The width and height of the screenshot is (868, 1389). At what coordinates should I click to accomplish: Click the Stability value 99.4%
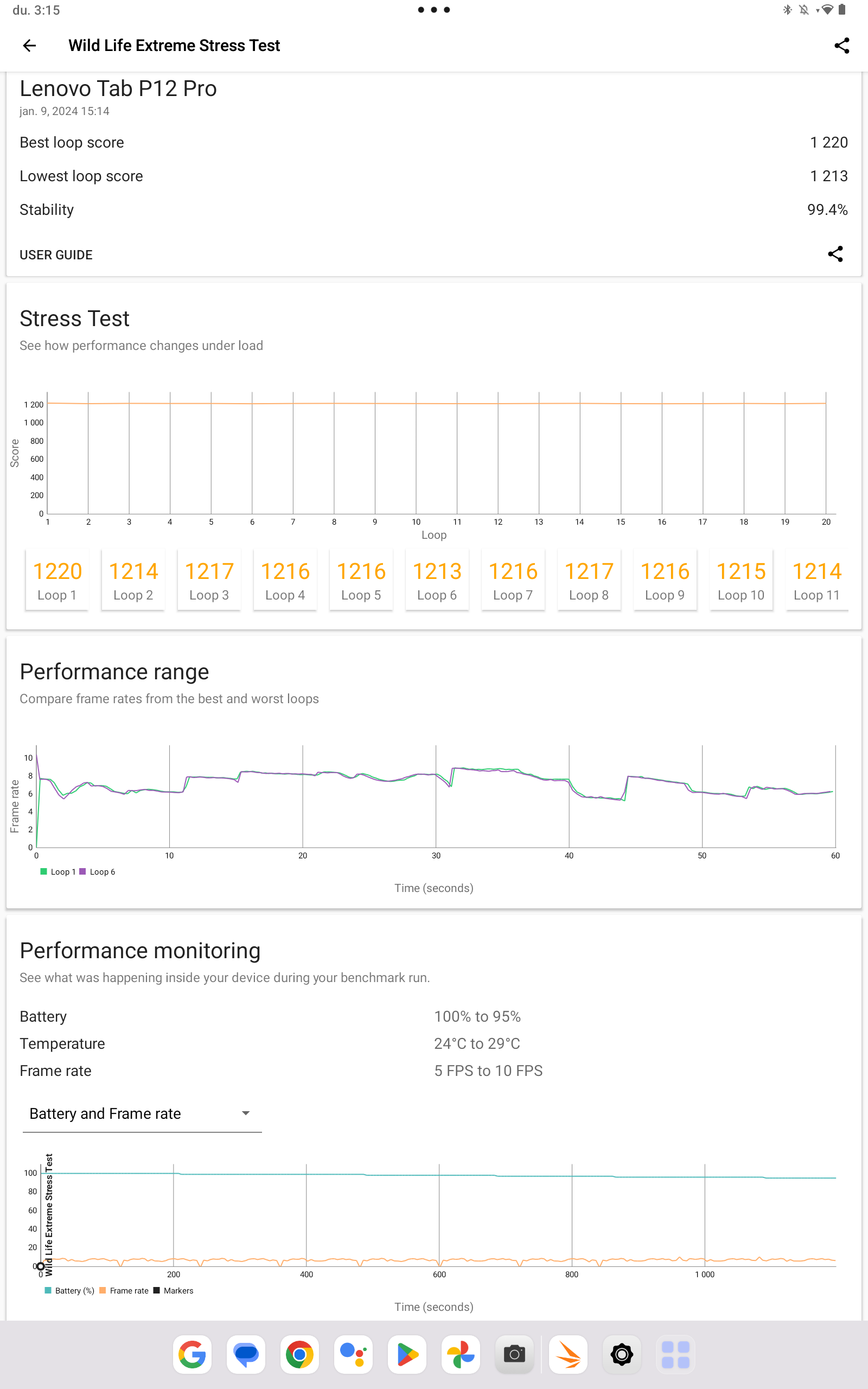[827, 209]
